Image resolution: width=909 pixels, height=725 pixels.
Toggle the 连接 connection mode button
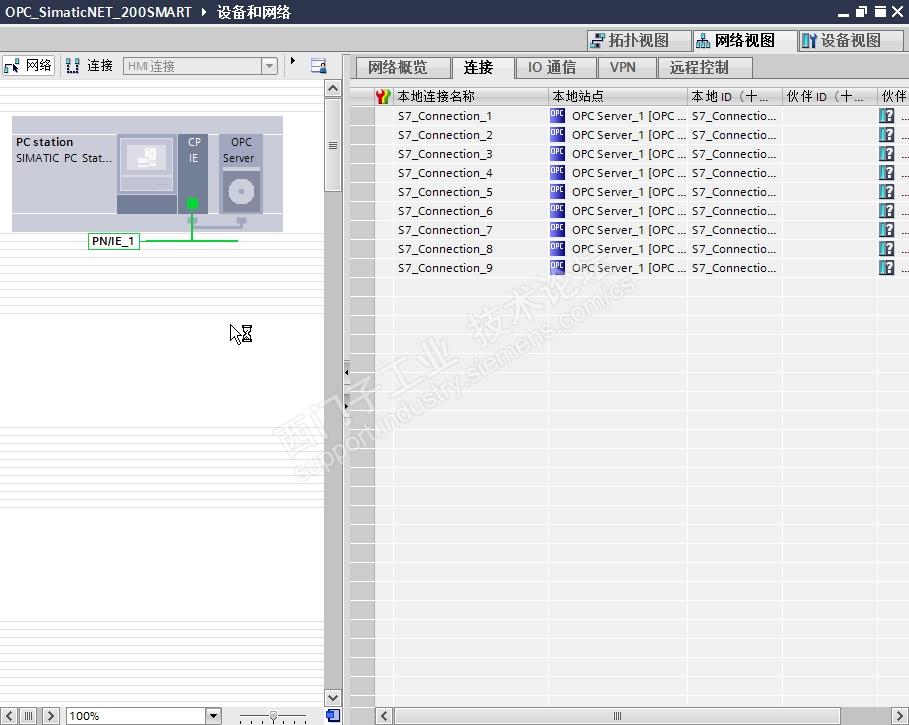point(89,65)
